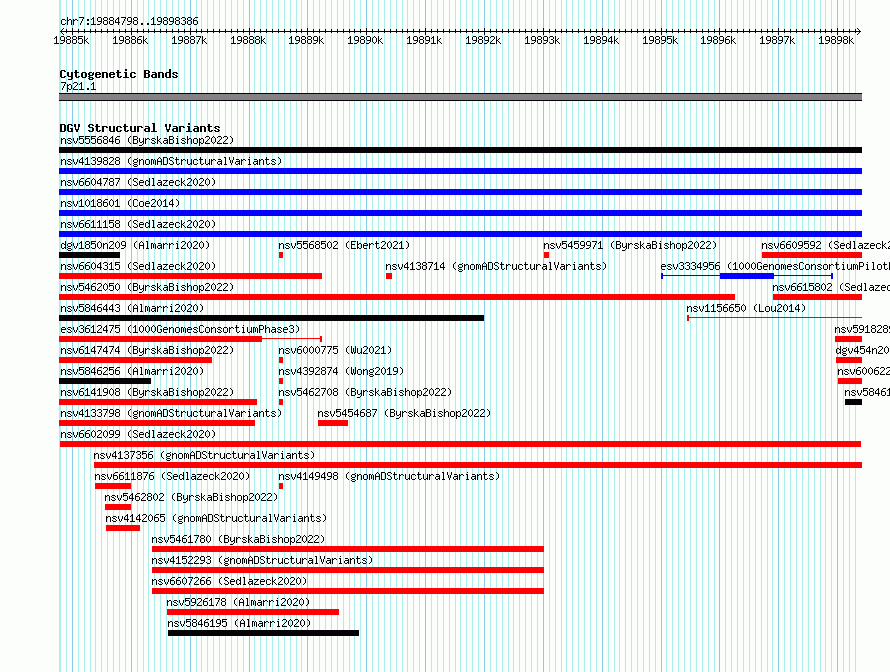890x672 pixels.
Task: Click the black bar under nsv5846443
Action: pyautogui.click(x=271, y=318)
